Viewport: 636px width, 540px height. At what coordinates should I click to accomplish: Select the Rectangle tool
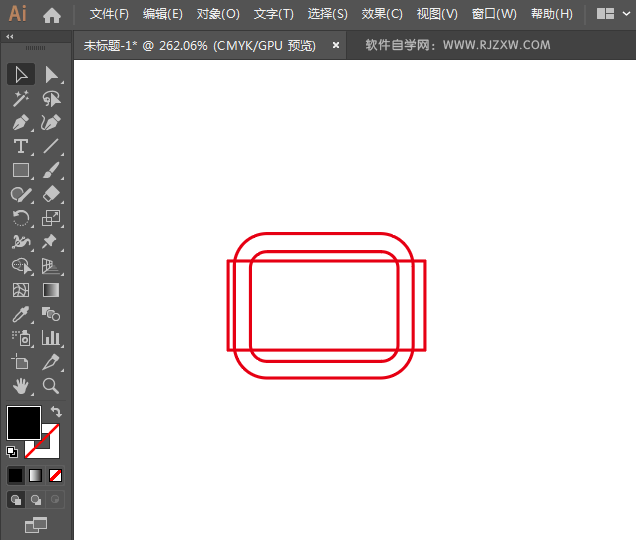(x=21, y=170)
